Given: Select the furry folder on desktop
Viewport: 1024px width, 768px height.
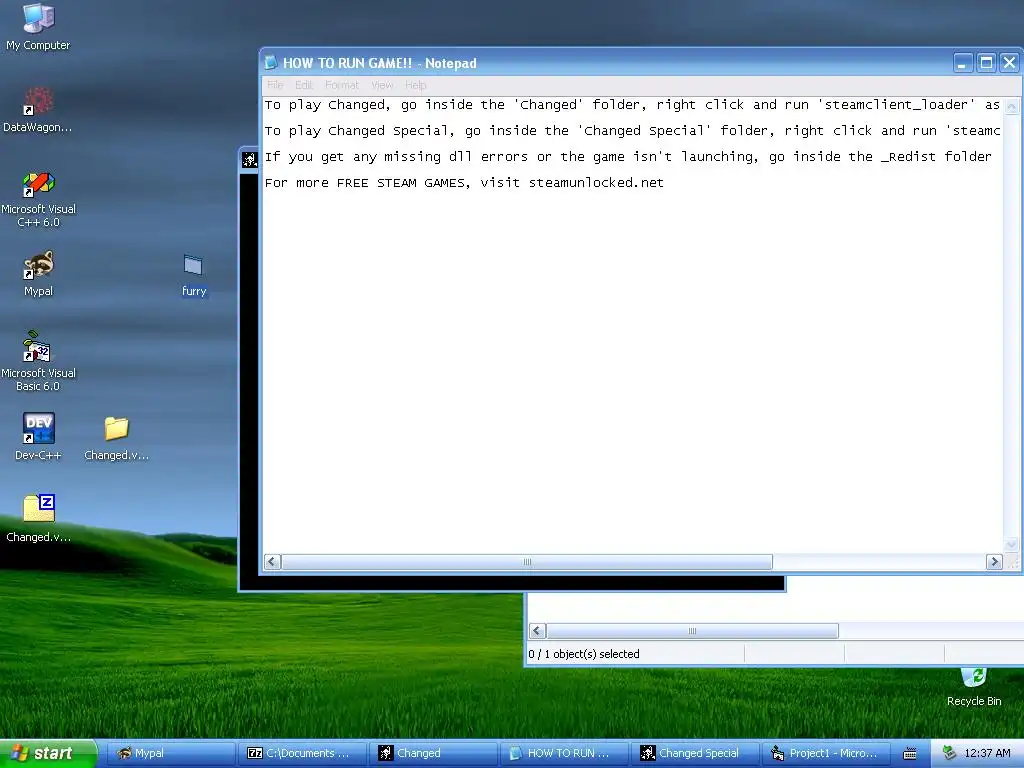Looking at the screenshot, I should (x=193, y=275).
